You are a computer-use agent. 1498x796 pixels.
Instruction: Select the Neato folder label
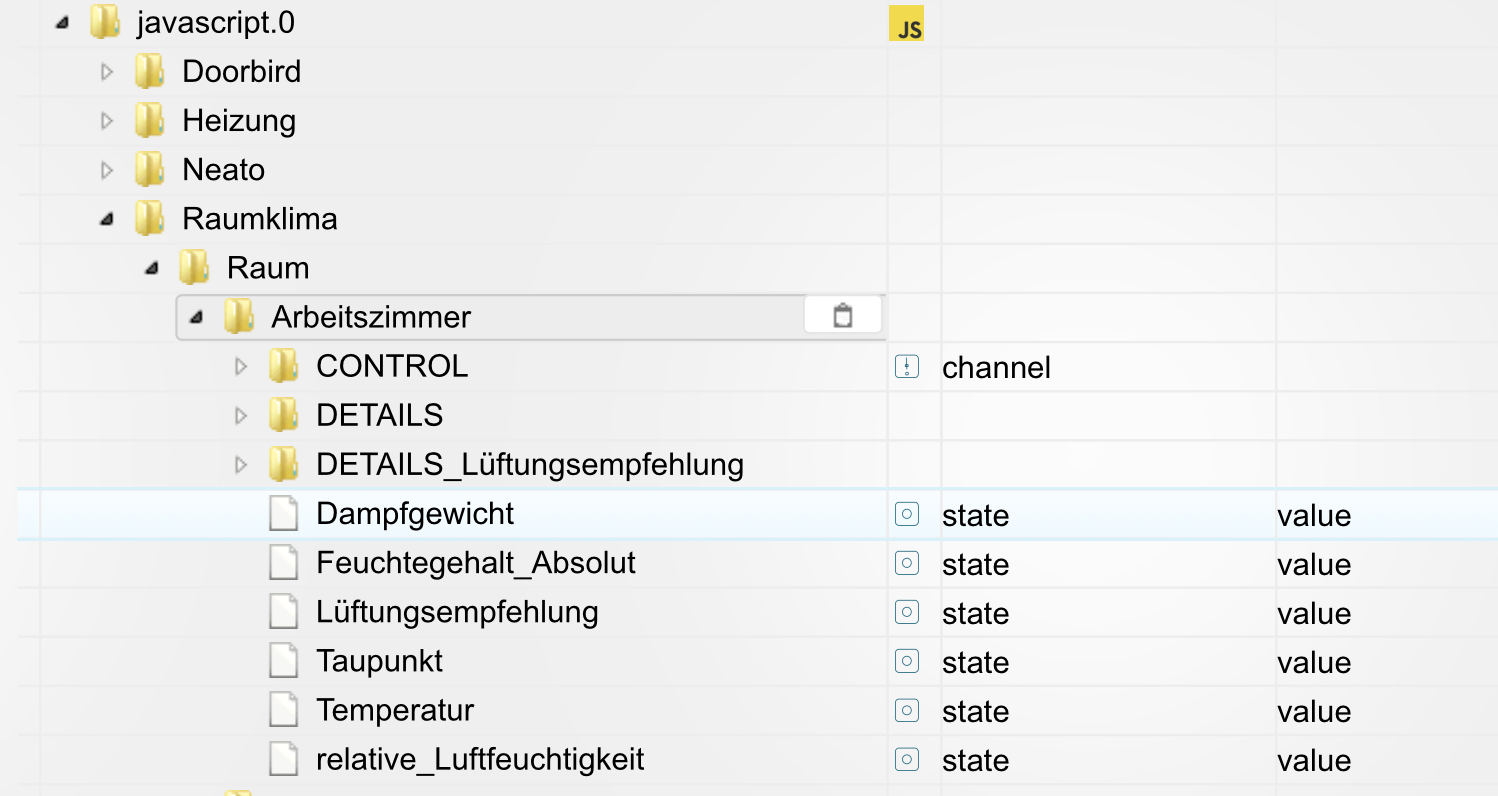point(223,170)
